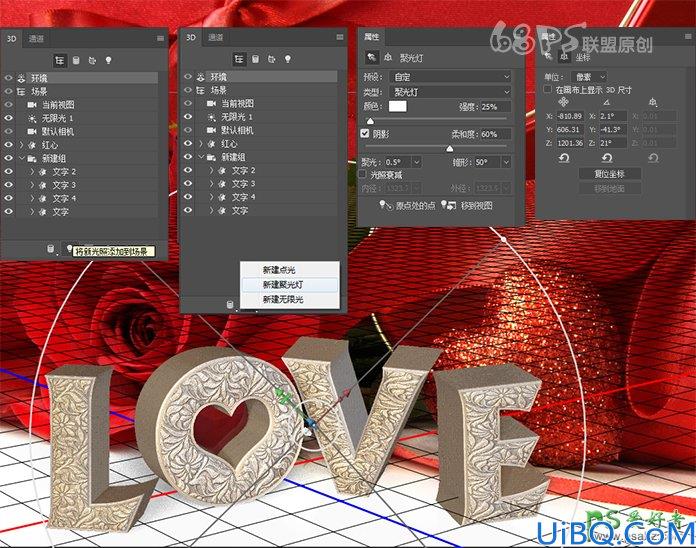Open 预设 preset dropdown showing 自定
This screenshot has height=548, width=696.
click(x=450, y=77)
